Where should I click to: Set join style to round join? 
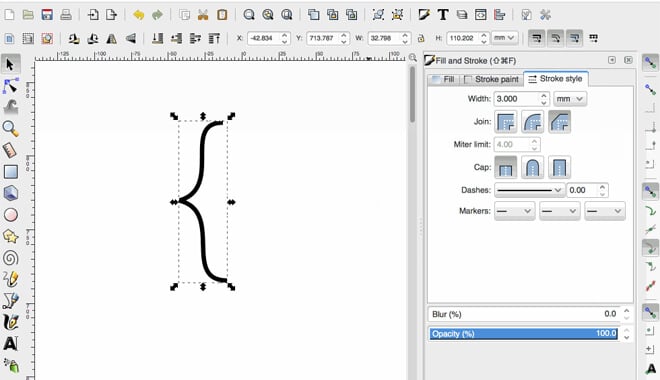532,122
